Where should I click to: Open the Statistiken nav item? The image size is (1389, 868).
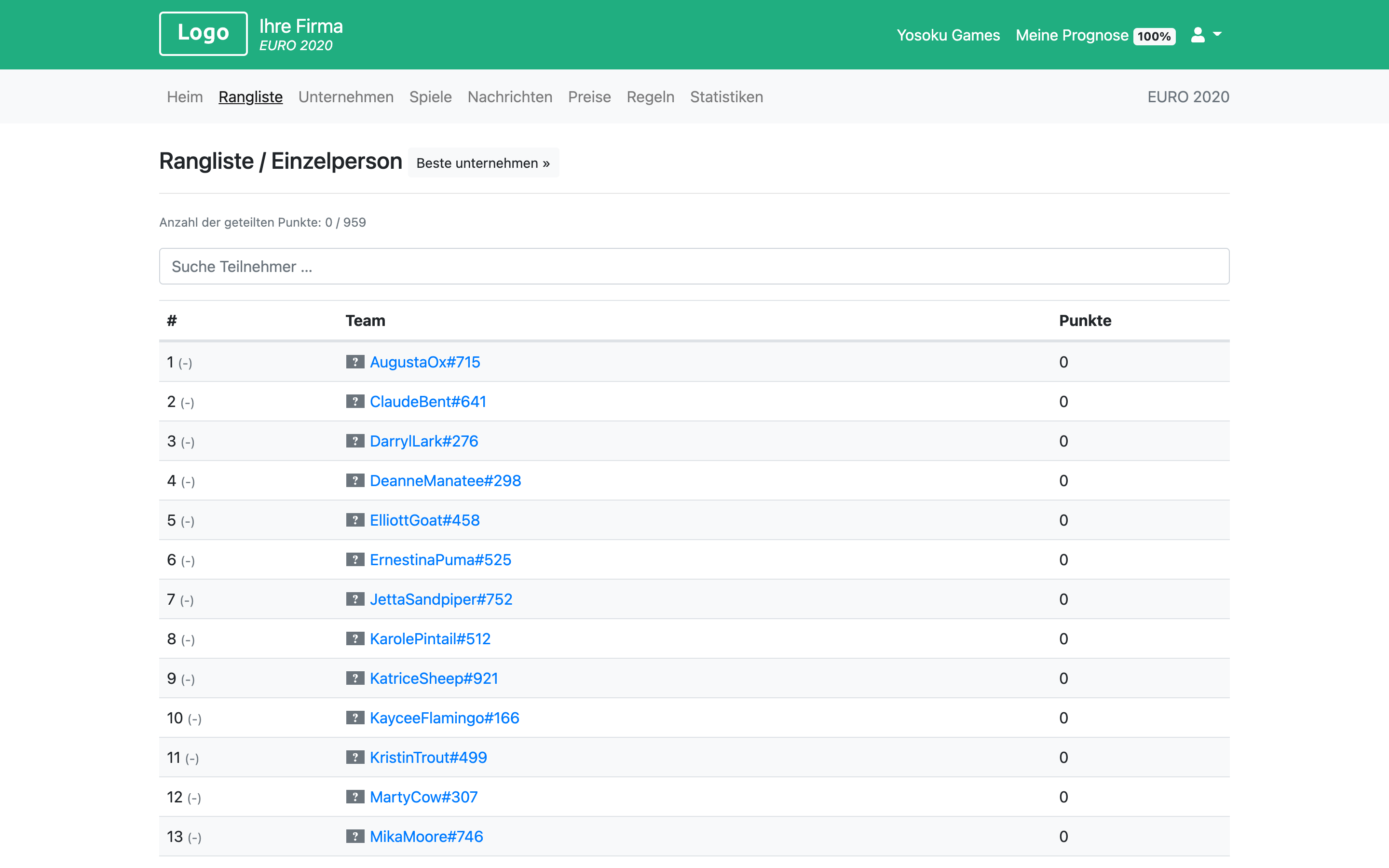(x=727, y=96)
